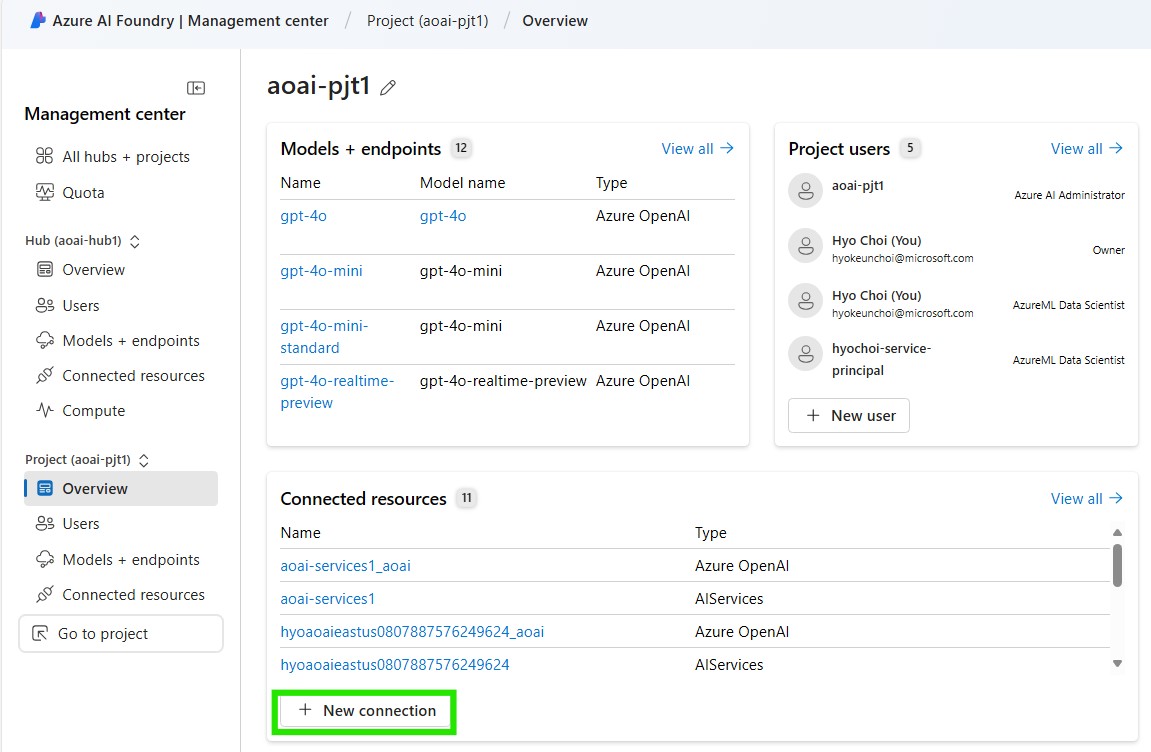Screen dimensions: 1151x752
Task: Click the Project (aoai-pjt1) breadcrumb
Action: click(427, 21)
